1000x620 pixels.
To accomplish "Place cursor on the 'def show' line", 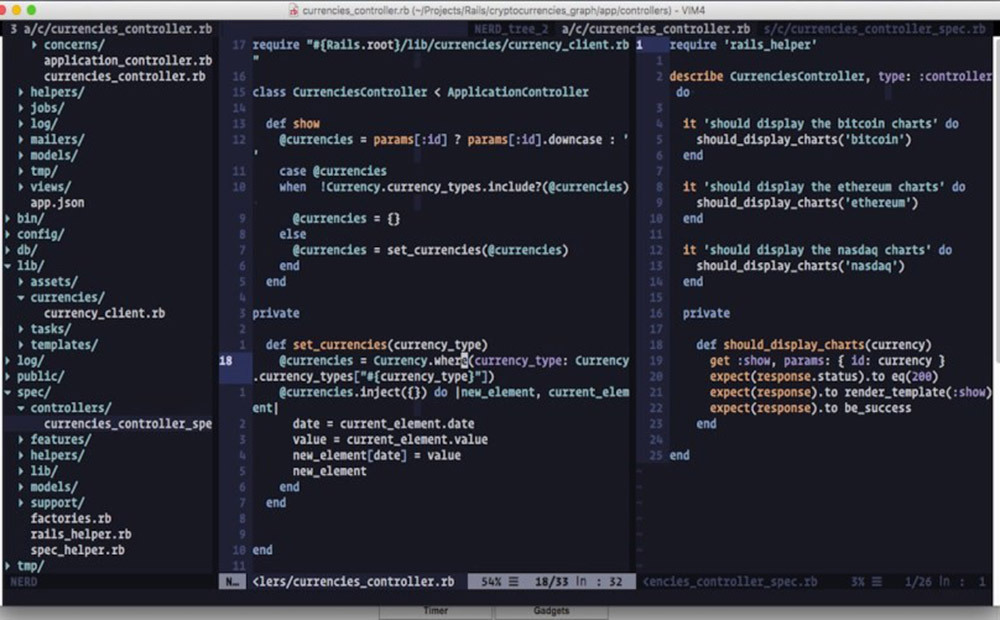I will (x=292, y=123).
